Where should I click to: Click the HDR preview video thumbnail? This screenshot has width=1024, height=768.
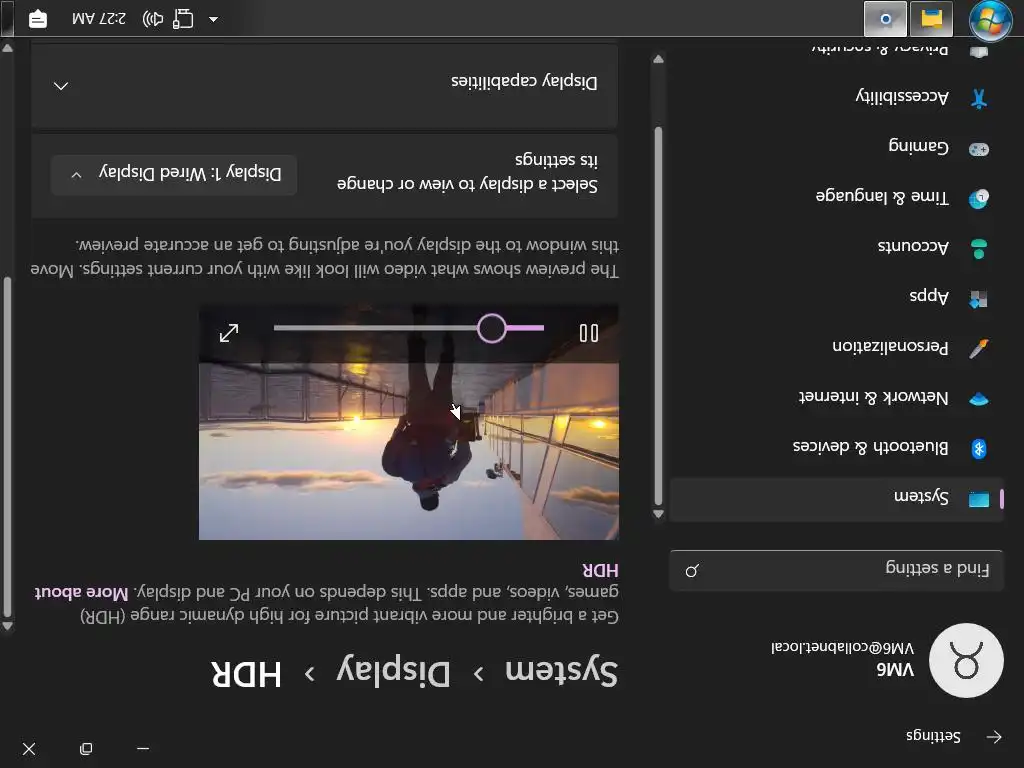tap(409, 422)
